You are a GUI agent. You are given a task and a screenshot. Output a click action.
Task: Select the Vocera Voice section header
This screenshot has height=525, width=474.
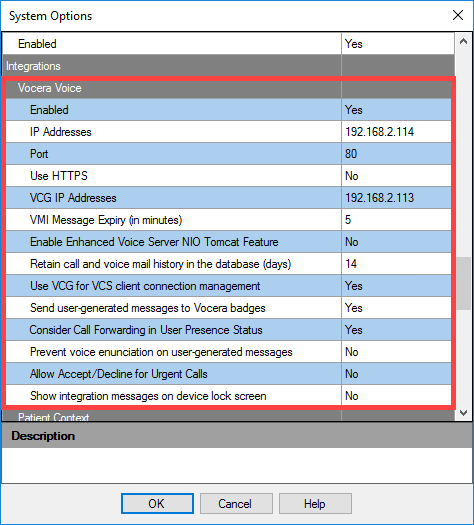pos(50,88)
